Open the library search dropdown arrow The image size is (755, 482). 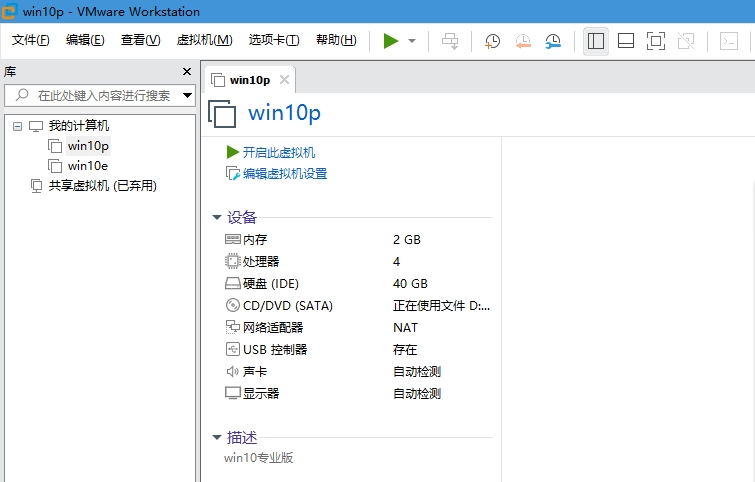pyautogui.click(x=187, y=95)
